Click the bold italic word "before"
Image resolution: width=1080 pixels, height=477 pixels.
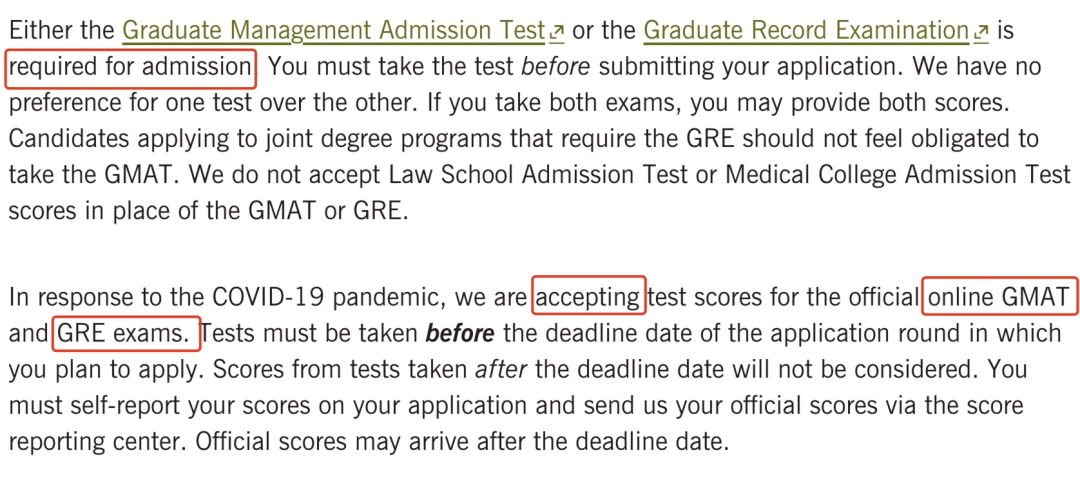pyautogui.click(x=458, y=333)
